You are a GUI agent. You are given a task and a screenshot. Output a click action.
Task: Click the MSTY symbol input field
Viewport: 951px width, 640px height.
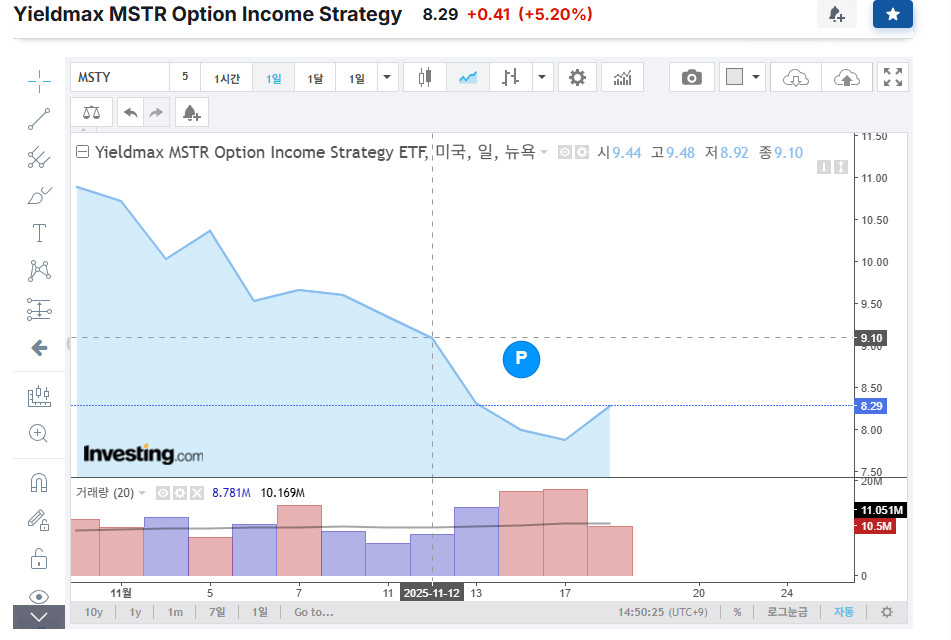click(x=119, y=78)
